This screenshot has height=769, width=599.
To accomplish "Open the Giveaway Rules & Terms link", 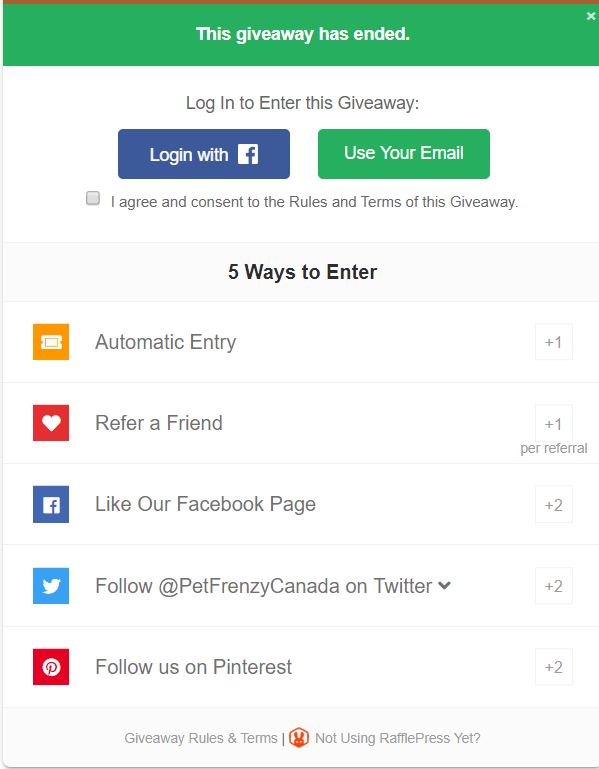I will (x=201, y=738).
